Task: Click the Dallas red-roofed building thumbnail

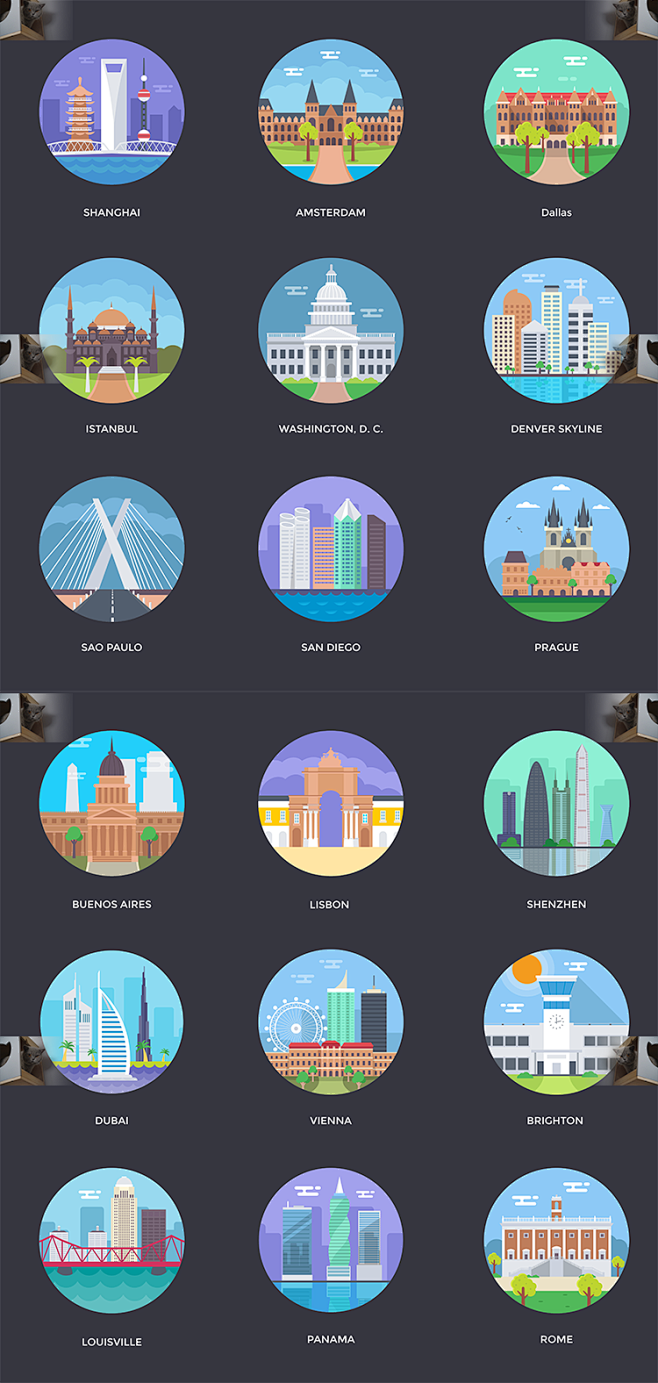Action: (556, 112)
